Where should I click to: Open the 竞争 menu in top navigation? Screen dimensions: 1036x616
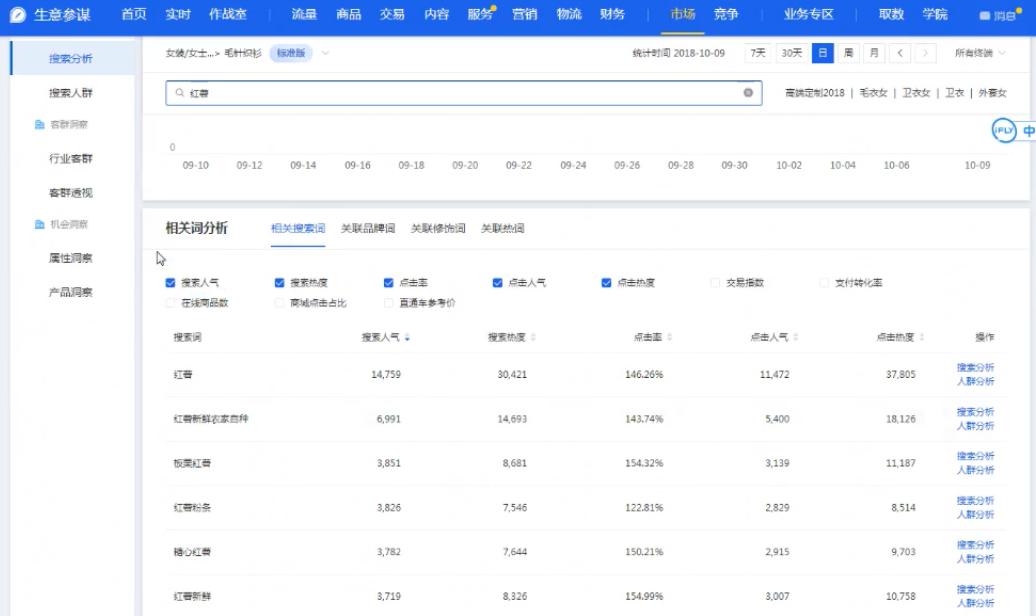724,15
